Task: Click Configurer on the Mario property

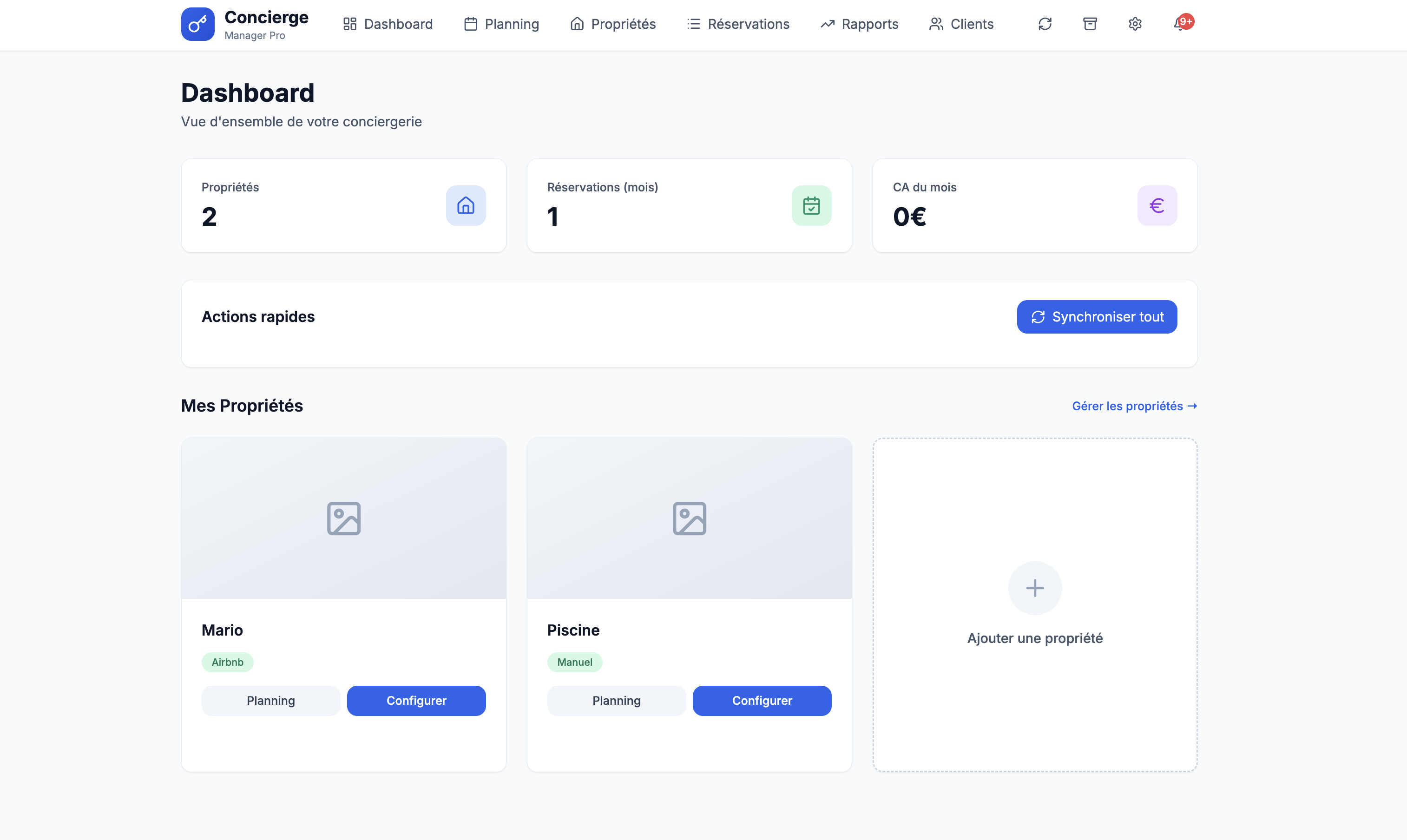Action: point(416,700)
